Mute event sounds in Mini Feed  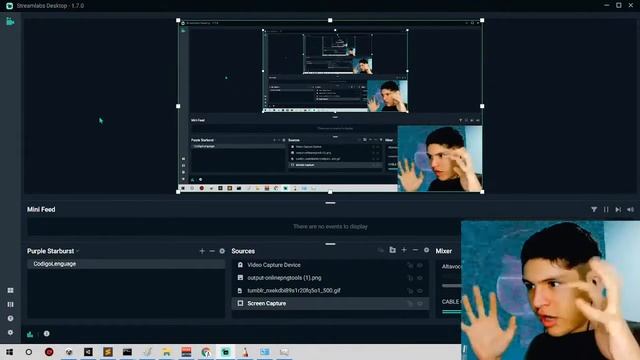[630, 209]
